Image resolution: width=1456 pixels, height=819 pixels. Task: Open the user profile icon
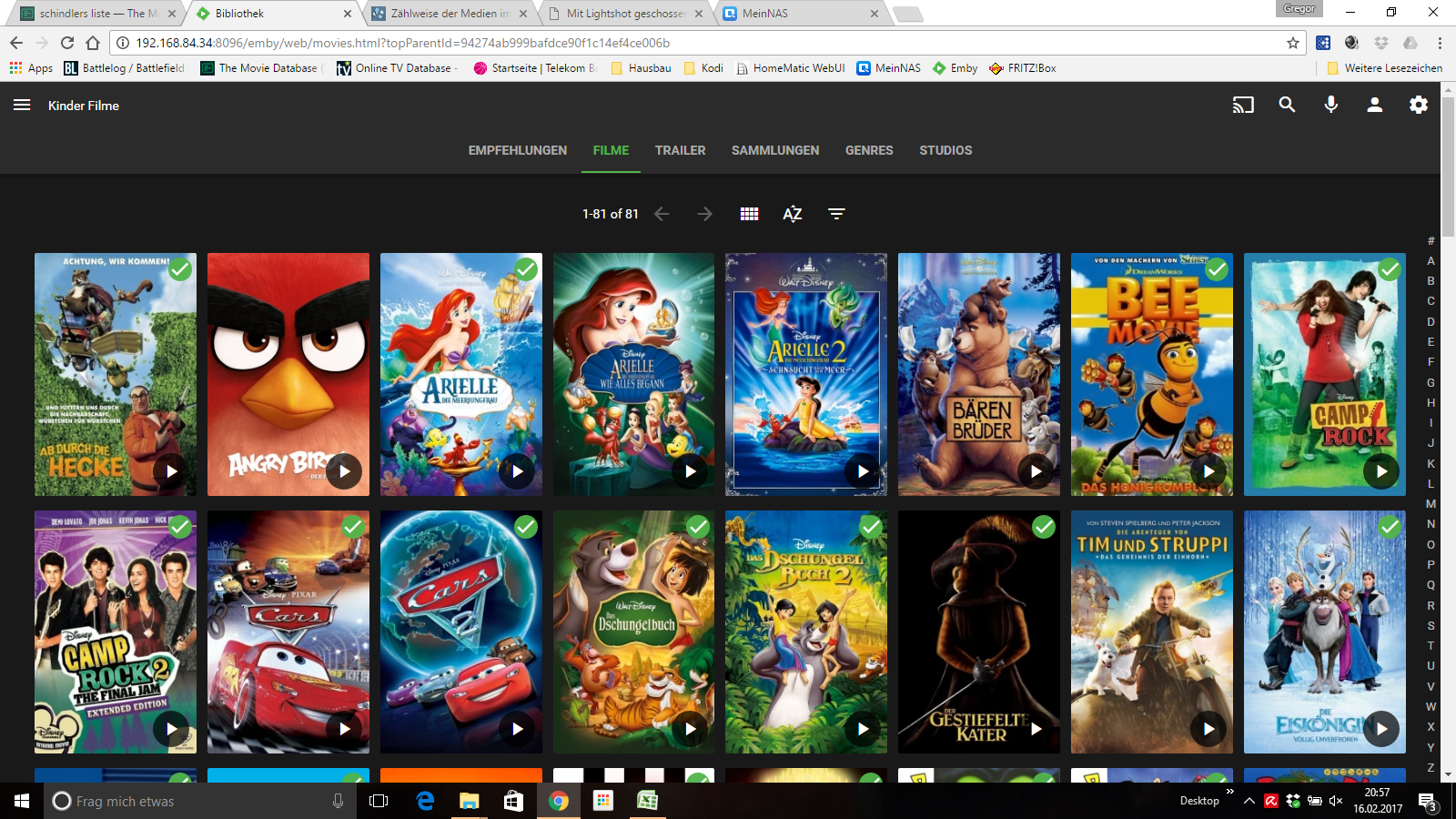[1374, 106]
